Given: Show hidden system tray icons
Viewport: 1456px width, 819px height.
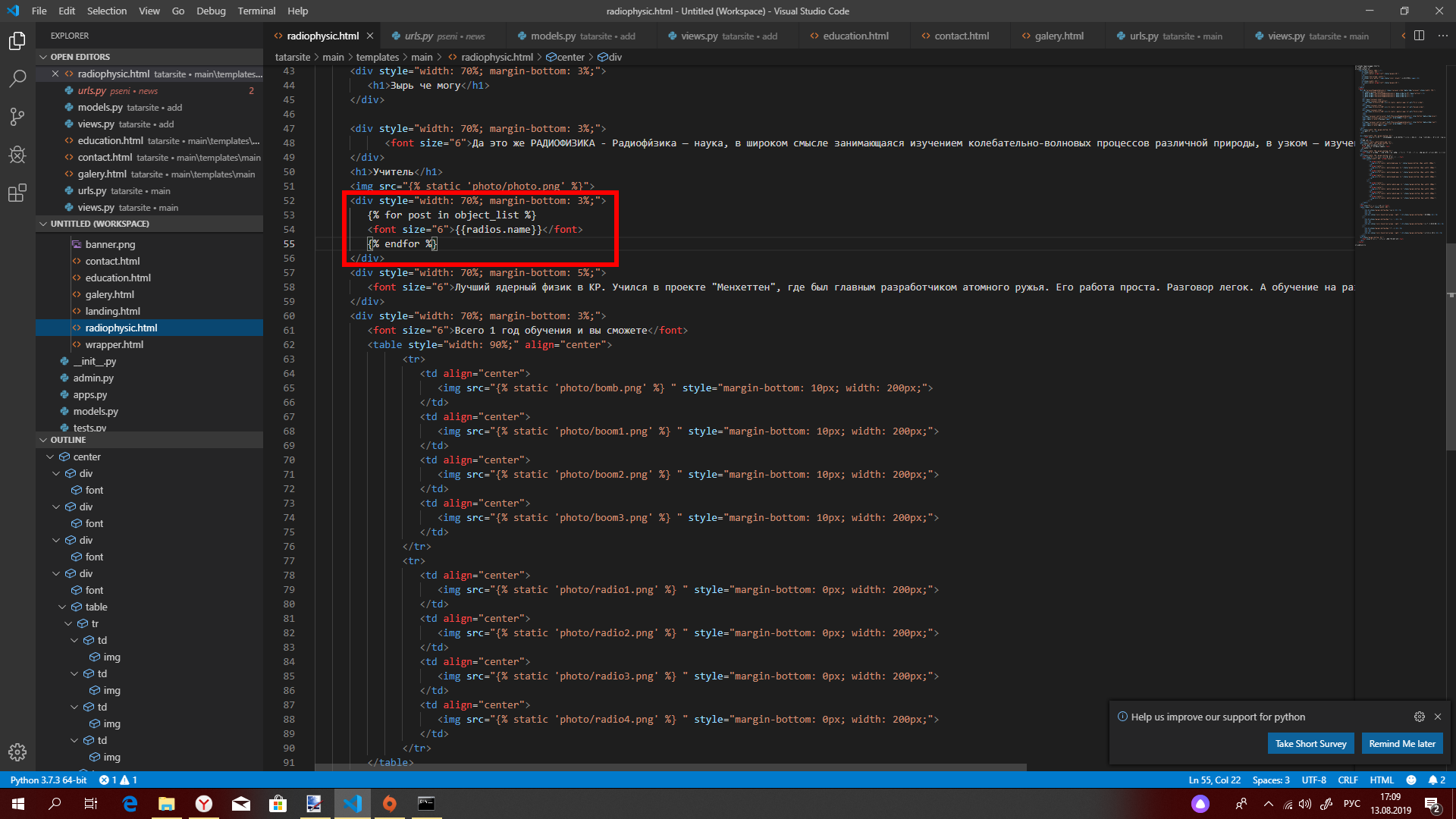Looking at the screenshot, I should tap(1268, 804).
